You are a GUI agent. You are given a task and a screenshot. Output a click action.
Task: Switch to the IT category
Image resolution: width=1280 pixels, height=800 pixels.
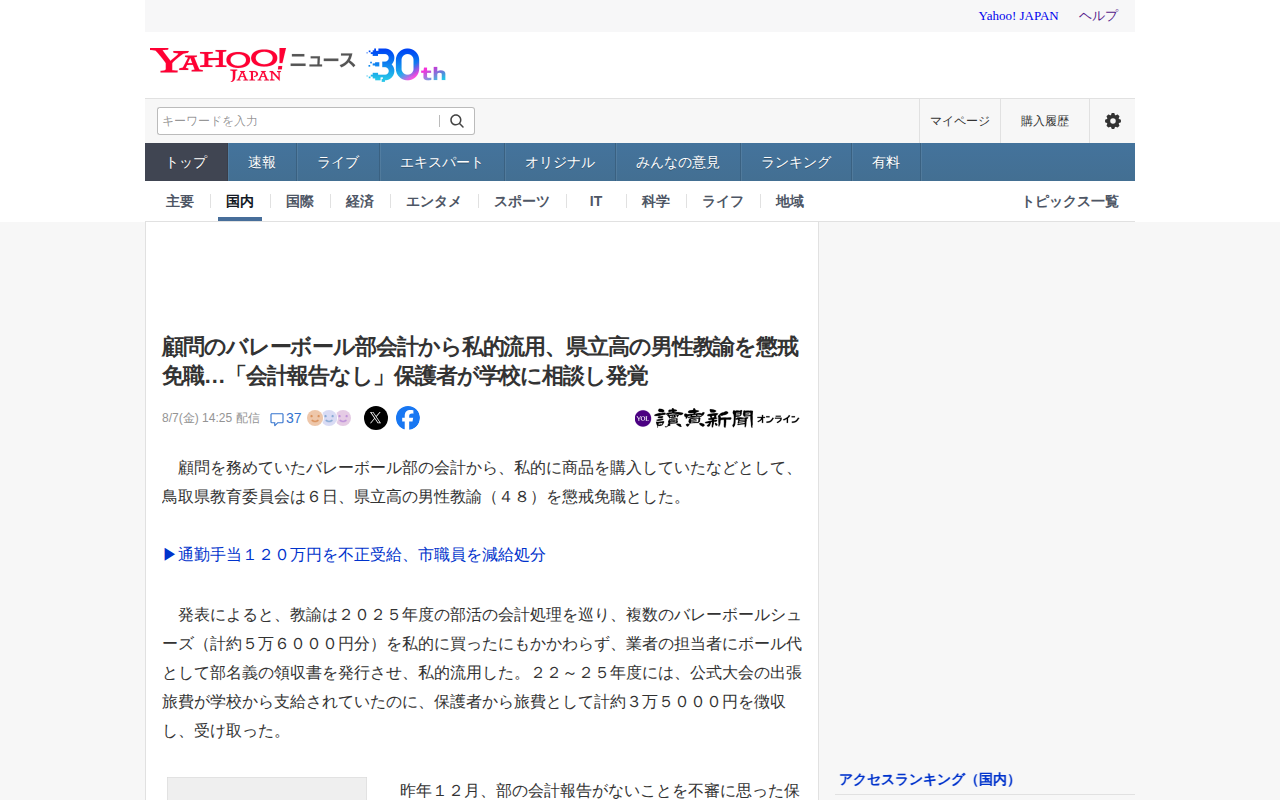click(x=596, y=201)
